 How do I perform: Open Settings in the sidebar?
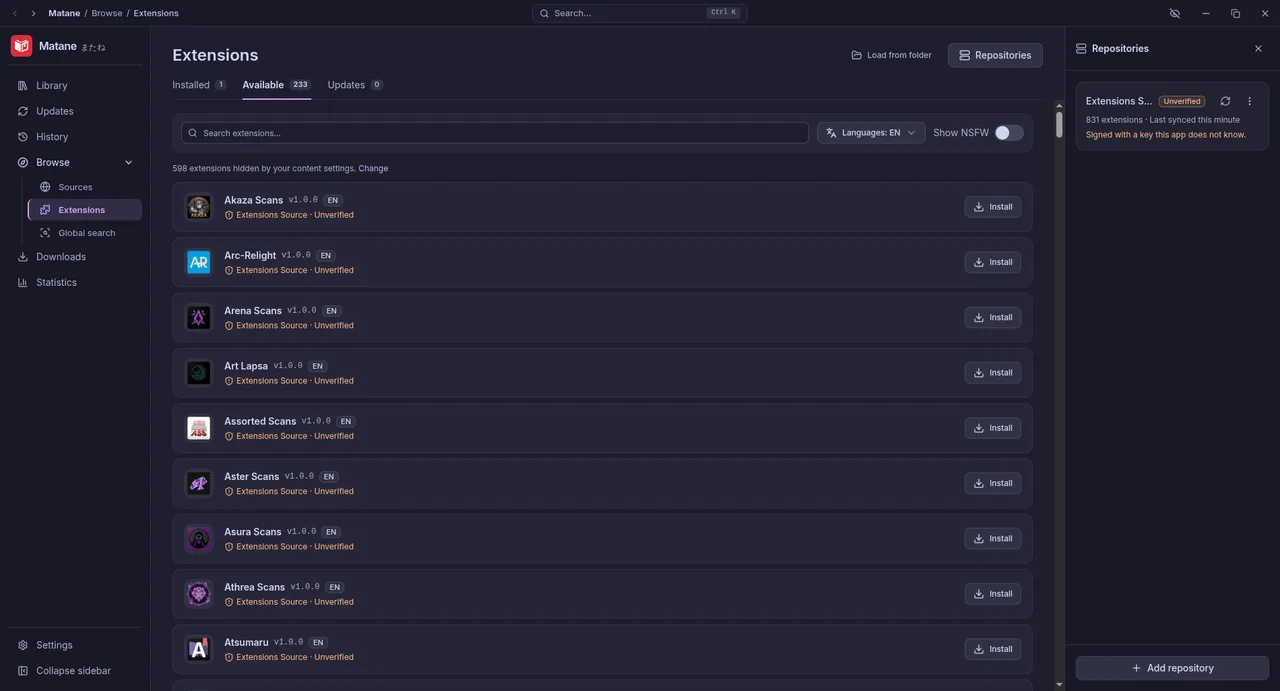coord(75,645)
